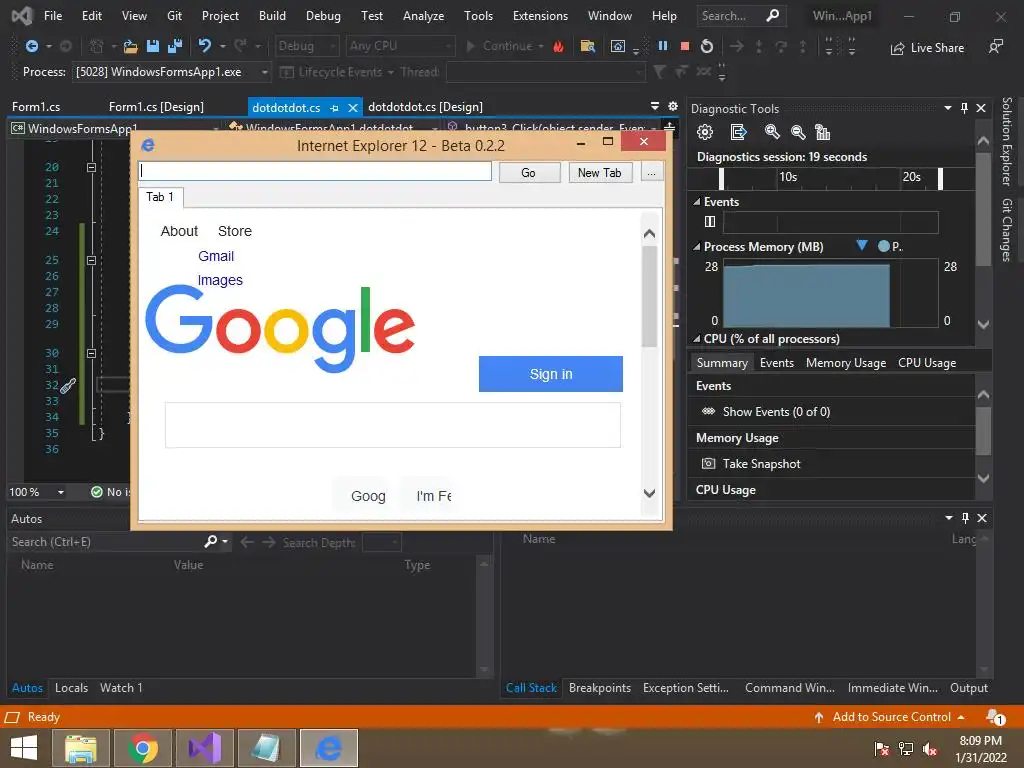This screenshot has height=768, width=1024.
Task: Click the Autos Search (Ctrl+E) field
Action: click(x=104, y=542)
